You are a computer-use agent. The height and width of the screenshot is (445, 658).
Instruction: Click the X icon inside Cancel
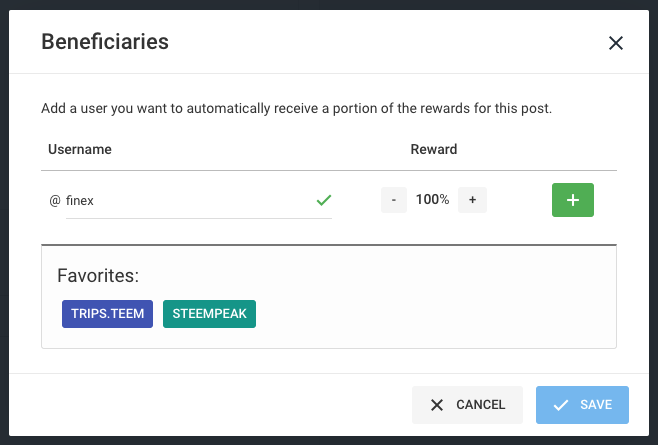(x=437, y=405)
